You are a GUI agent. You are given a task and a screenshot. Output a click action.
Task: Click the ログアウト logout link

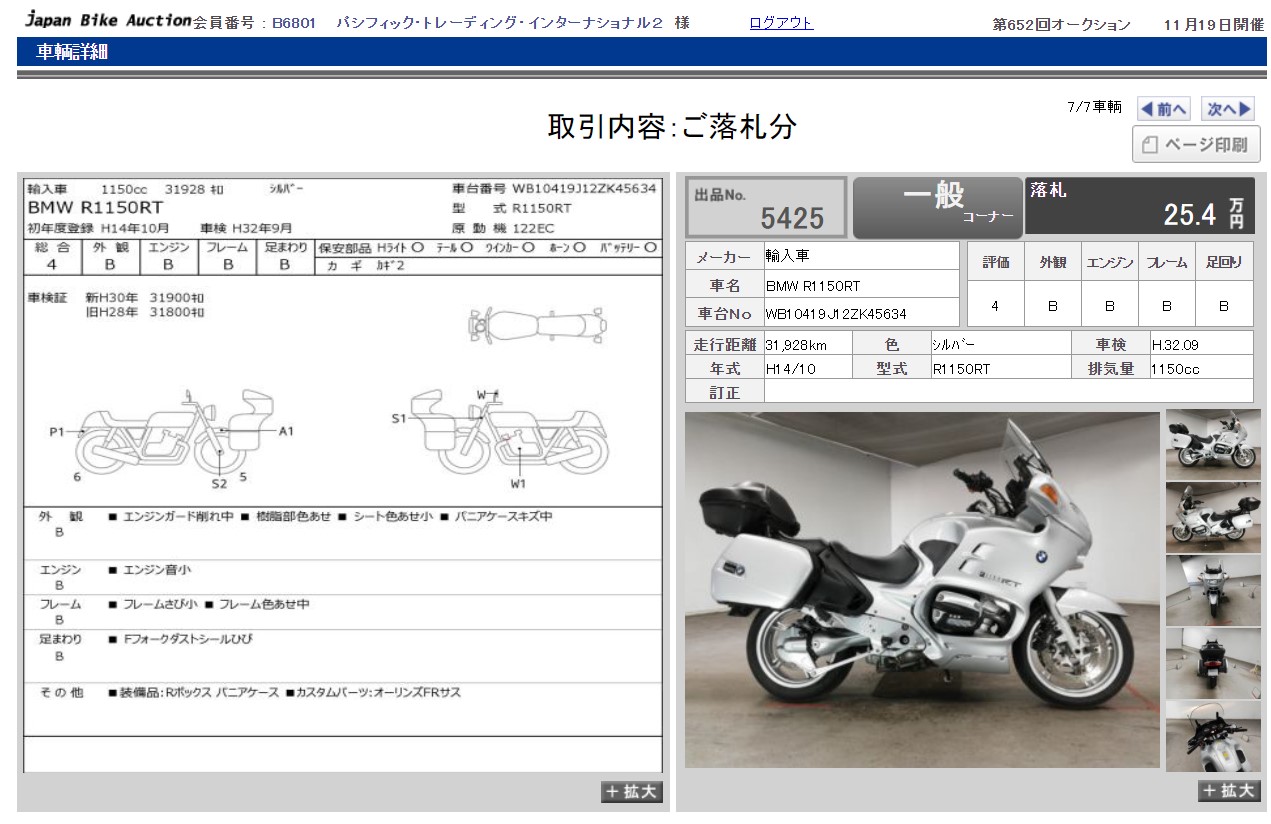pyautogui.click(x=781, y=23)
